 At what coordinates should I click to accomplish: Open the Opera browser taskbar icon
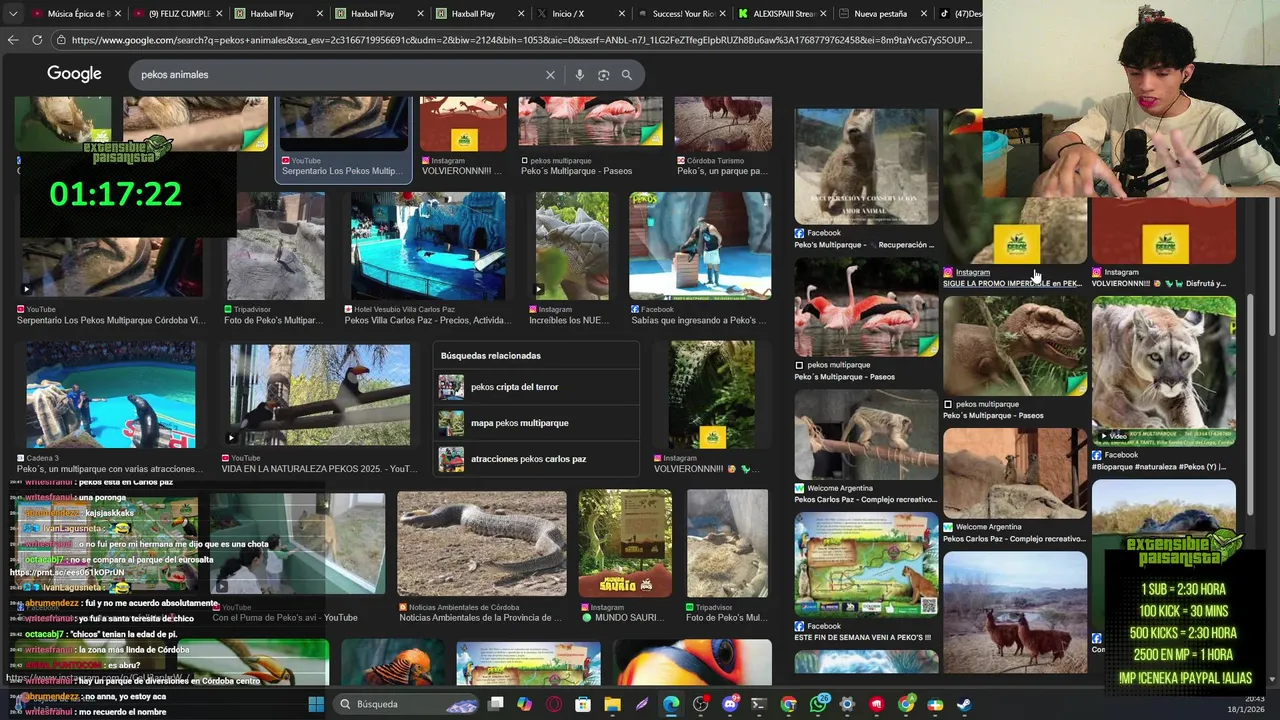click(554, 704)
